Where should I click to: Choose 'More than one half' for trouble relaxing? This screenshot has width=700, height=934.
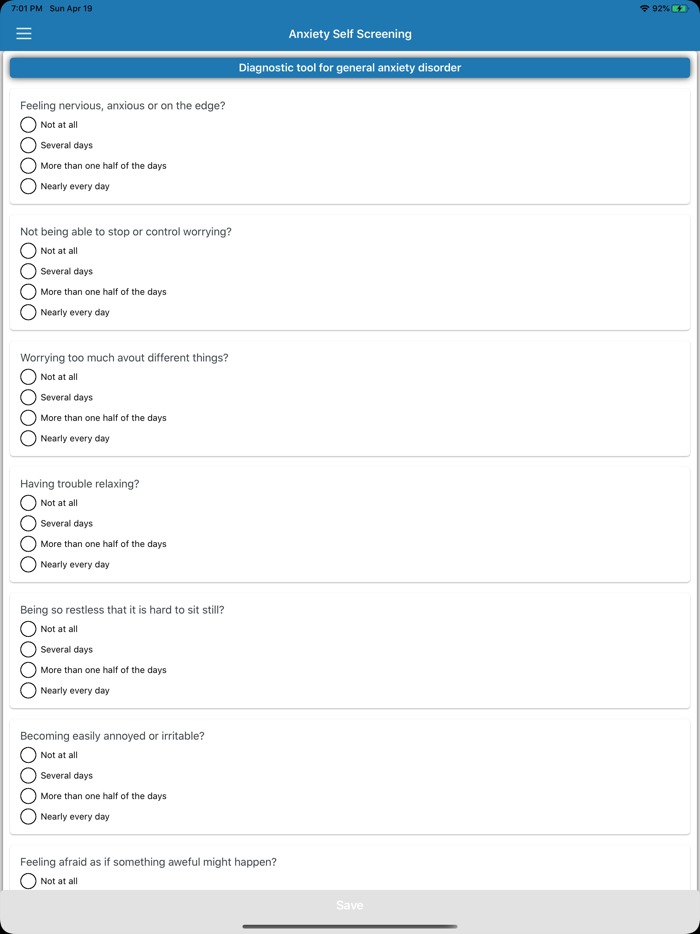[28, 544]
